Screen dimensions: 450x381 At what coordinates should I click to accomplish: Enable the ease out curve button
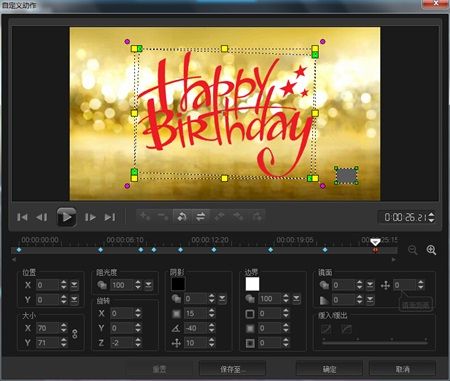(x=346, y=330)
